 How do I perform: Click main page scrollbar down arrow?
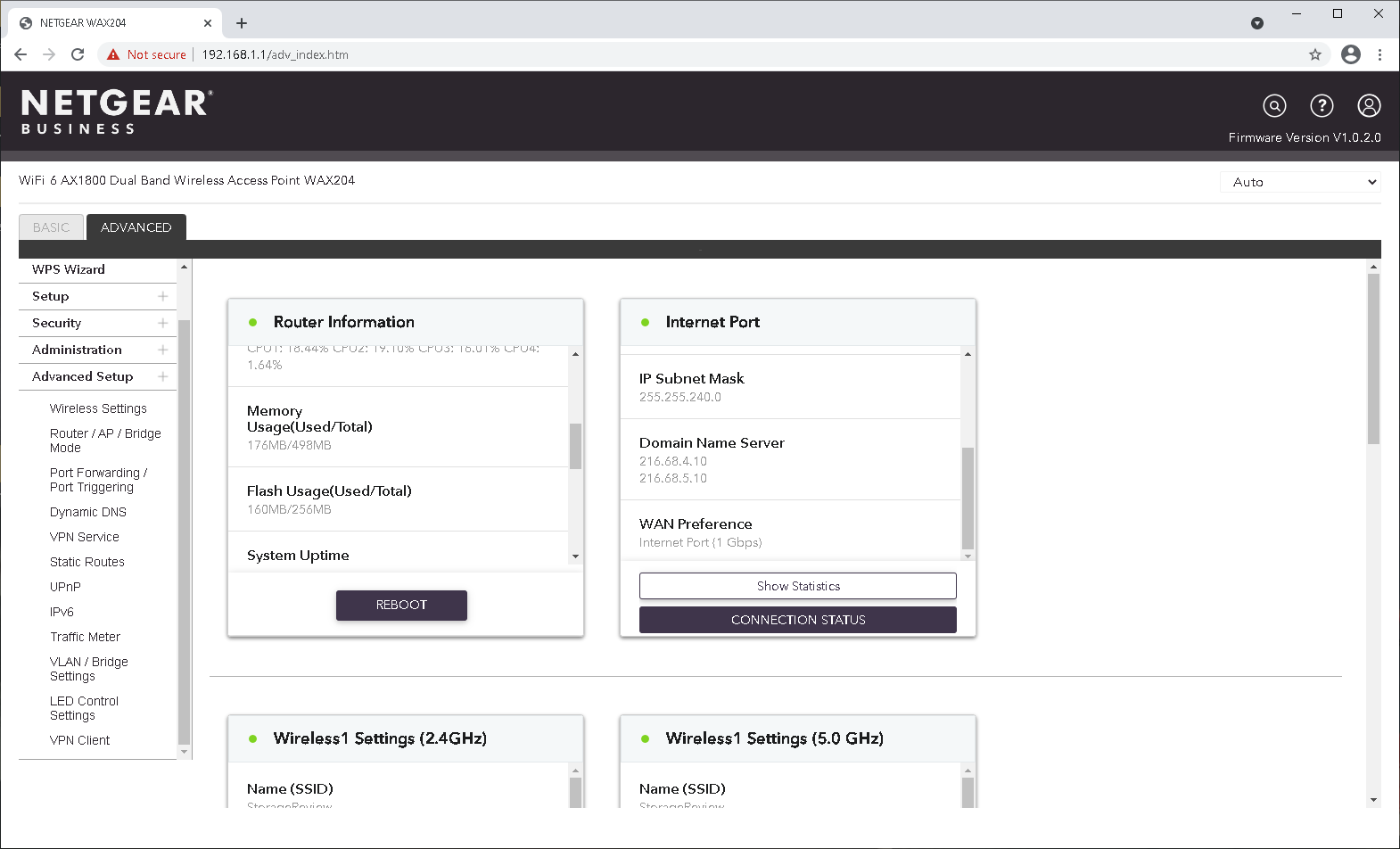pos(1373,800)
